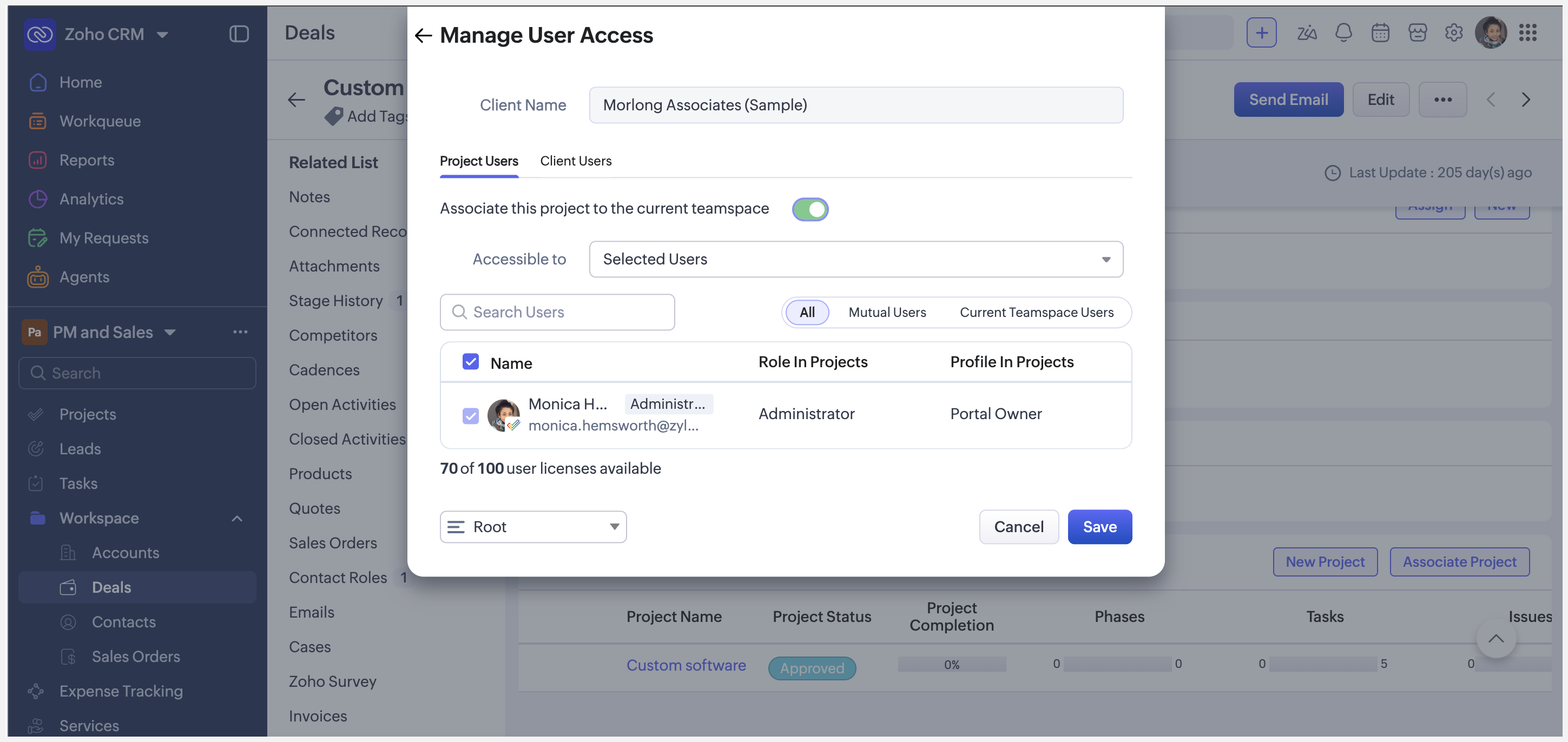
Task: Open the marketplace store icon
Action: pyautogui.click(x=1417, y=33)
